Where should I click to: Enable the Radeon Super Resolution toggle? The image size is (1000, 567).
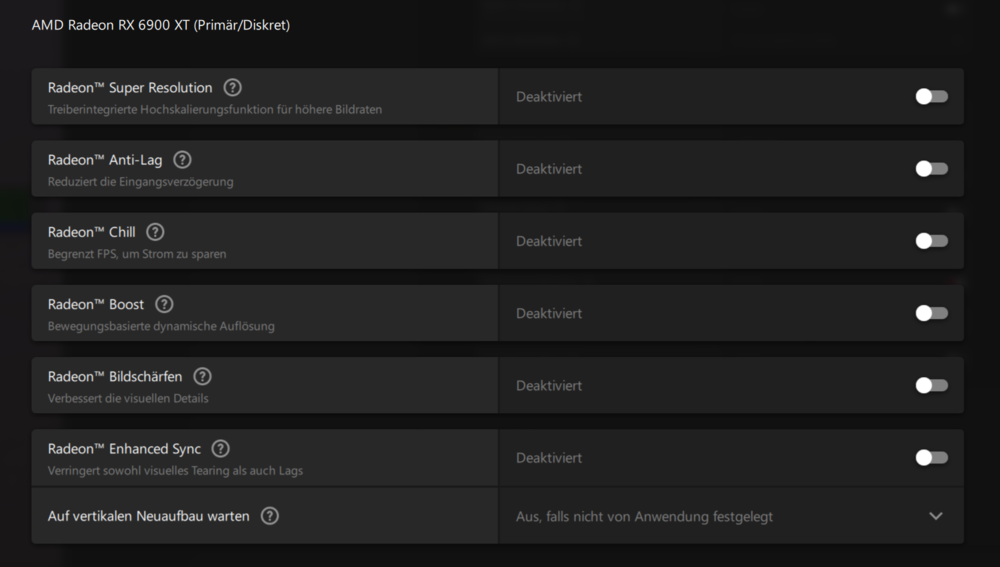click(931, 97)
